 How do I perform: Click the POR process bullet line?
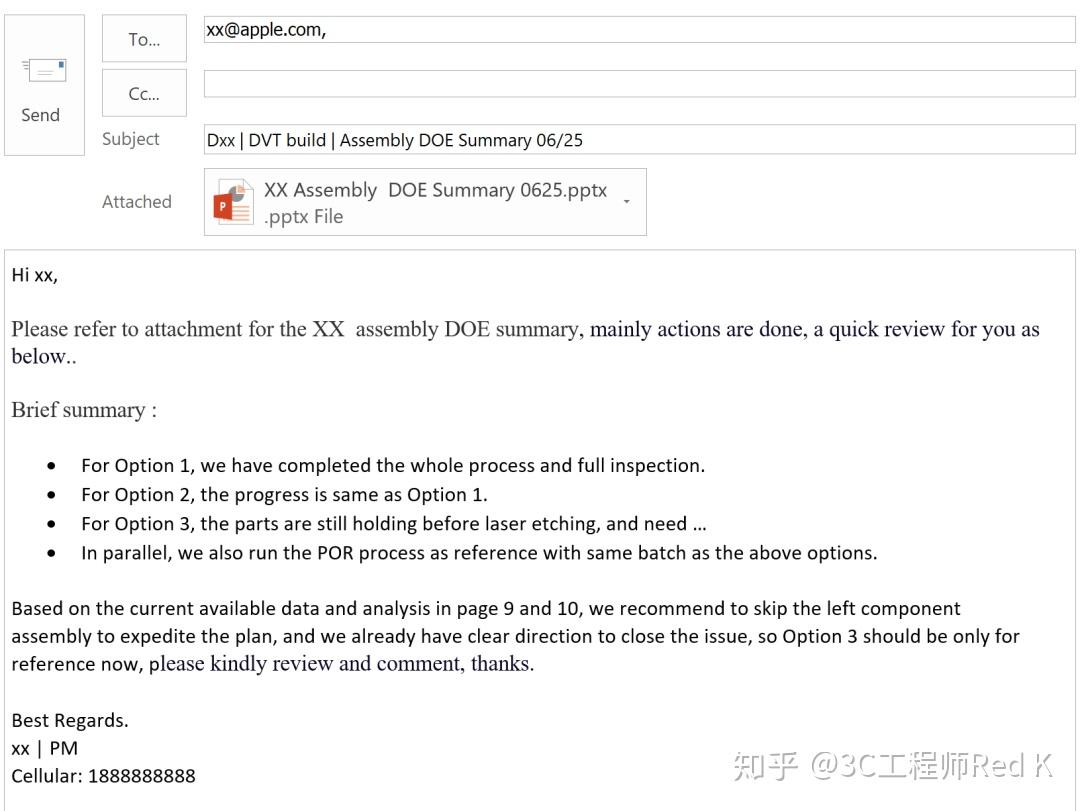(x=479, y=553)
